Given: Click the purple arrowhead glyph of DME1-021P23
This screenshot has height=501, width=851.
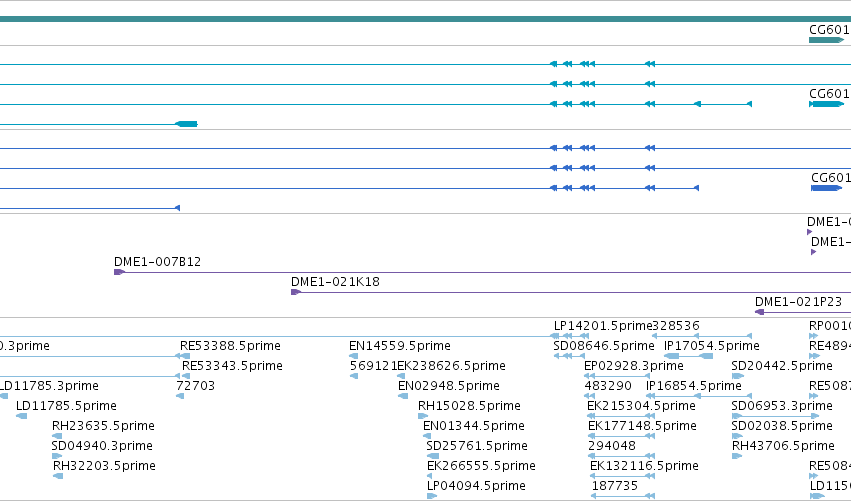Looking at the screenshot, I should click(759, 312).
